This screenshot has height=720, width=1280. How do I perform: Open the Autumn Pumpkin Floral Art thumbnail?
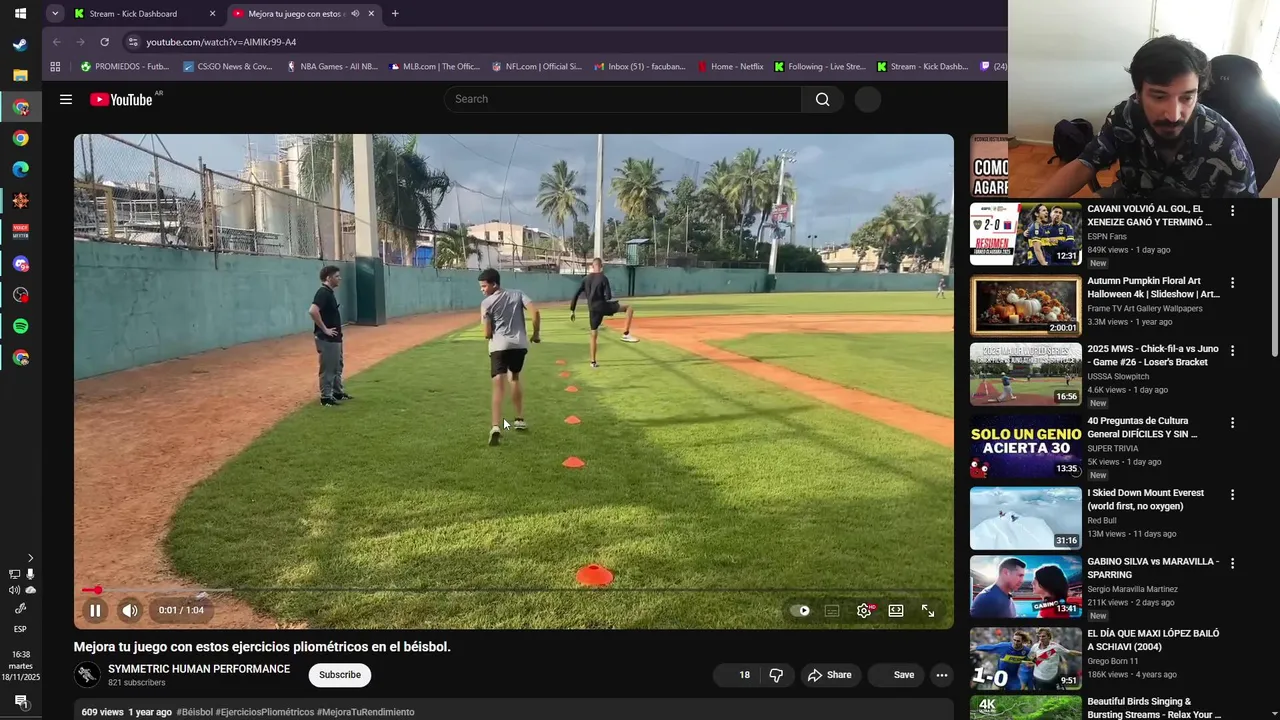[x=1026, y=306]
